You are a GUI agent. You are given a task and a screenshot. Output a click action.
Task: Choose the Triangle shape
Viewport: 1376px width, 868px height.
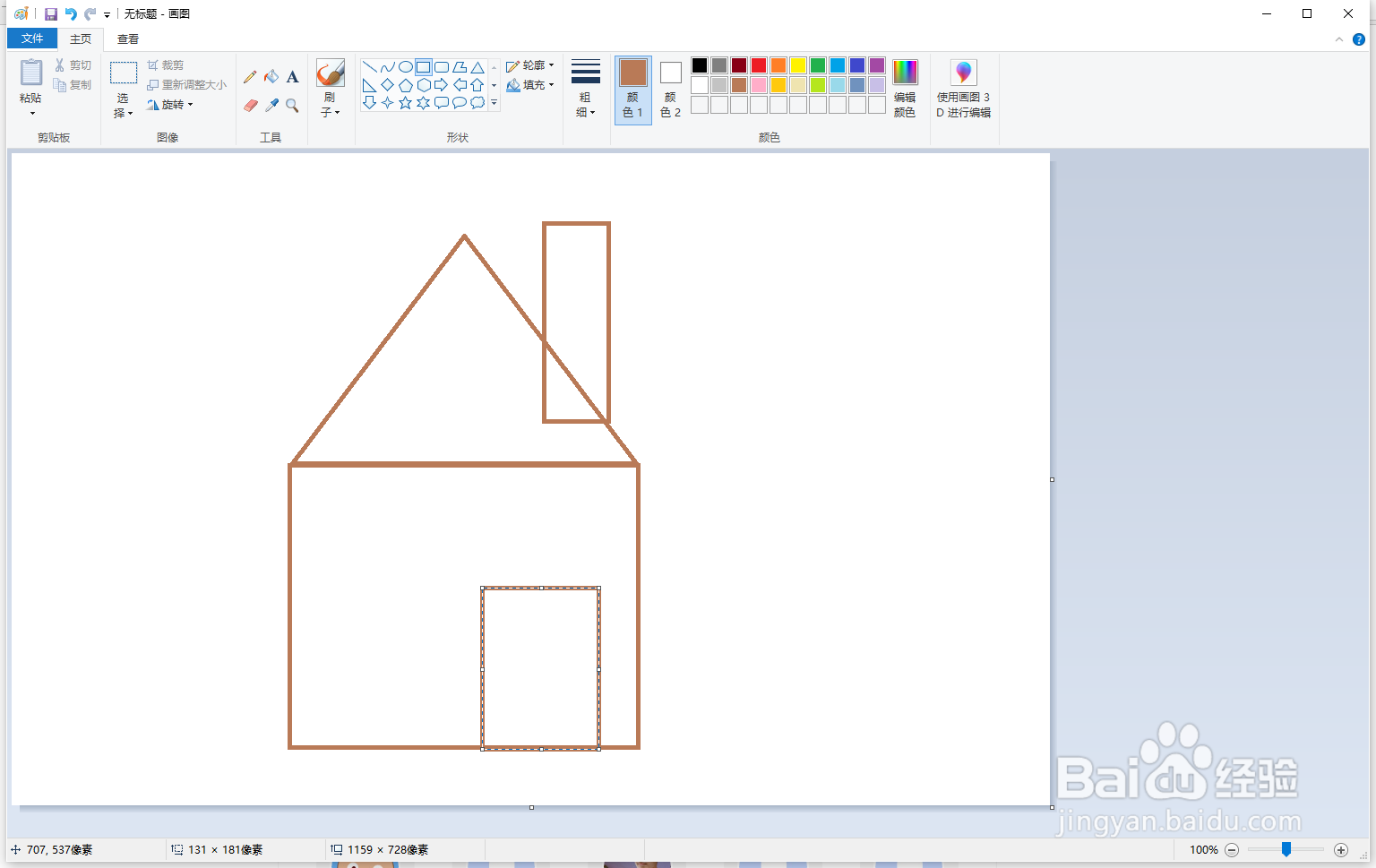[477, 67]
